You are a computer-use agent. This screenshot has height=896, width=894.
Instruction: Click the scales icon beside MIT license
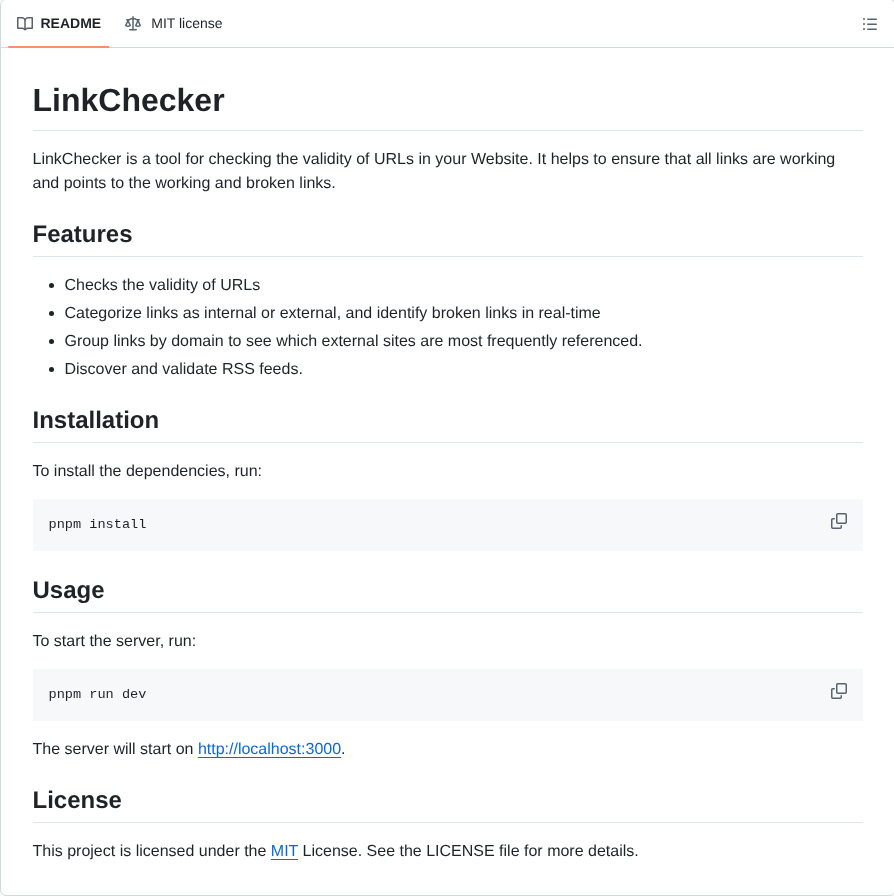click(x=133, y=23)
